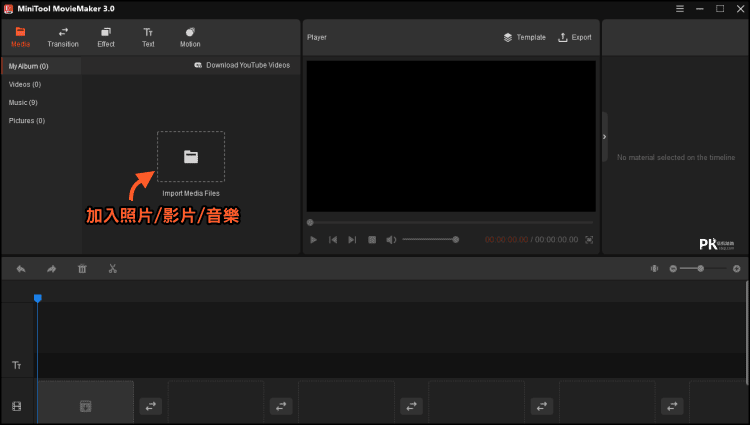The image size is (750, 425).
Task: Delete the selected clip trash icon
Action: (82, 269)
